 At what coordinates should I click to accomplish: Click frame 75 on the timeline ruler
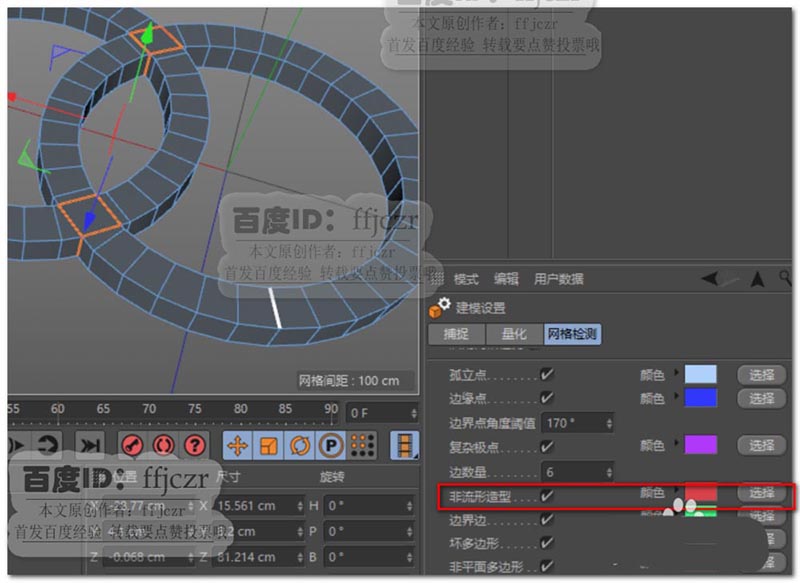195,409
